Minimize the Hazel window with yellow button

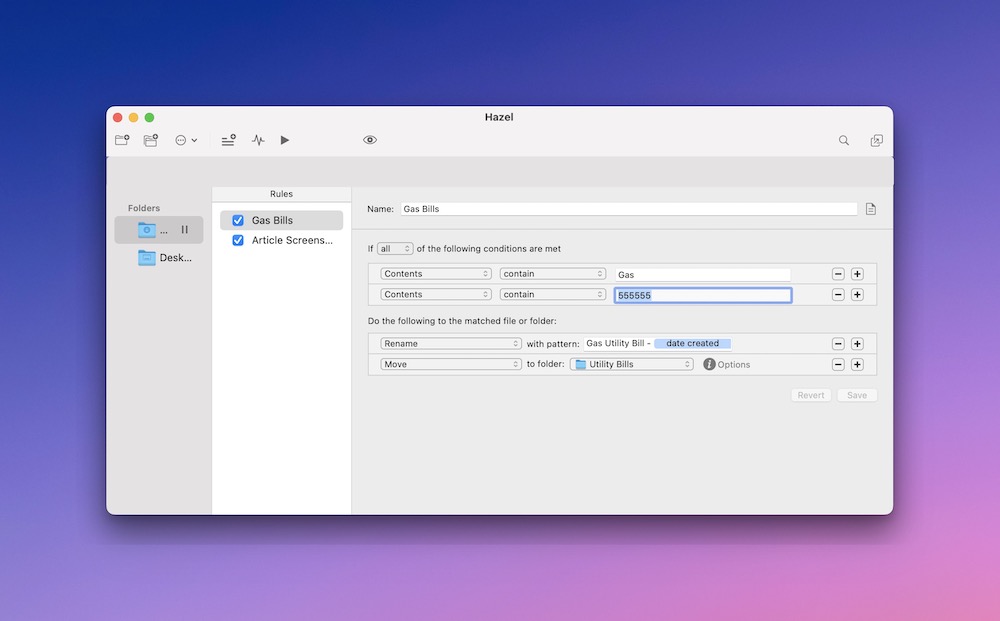pos(133,117)
